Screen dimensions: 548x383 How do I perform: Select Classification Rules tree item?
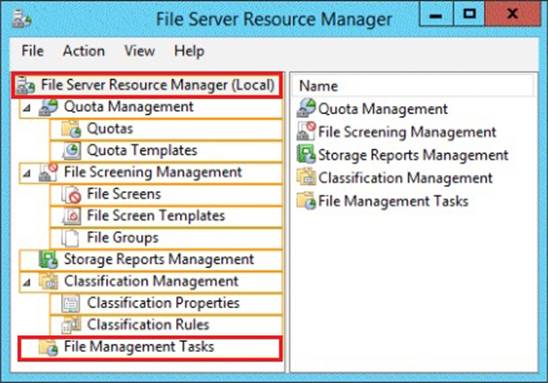[148, 325]
